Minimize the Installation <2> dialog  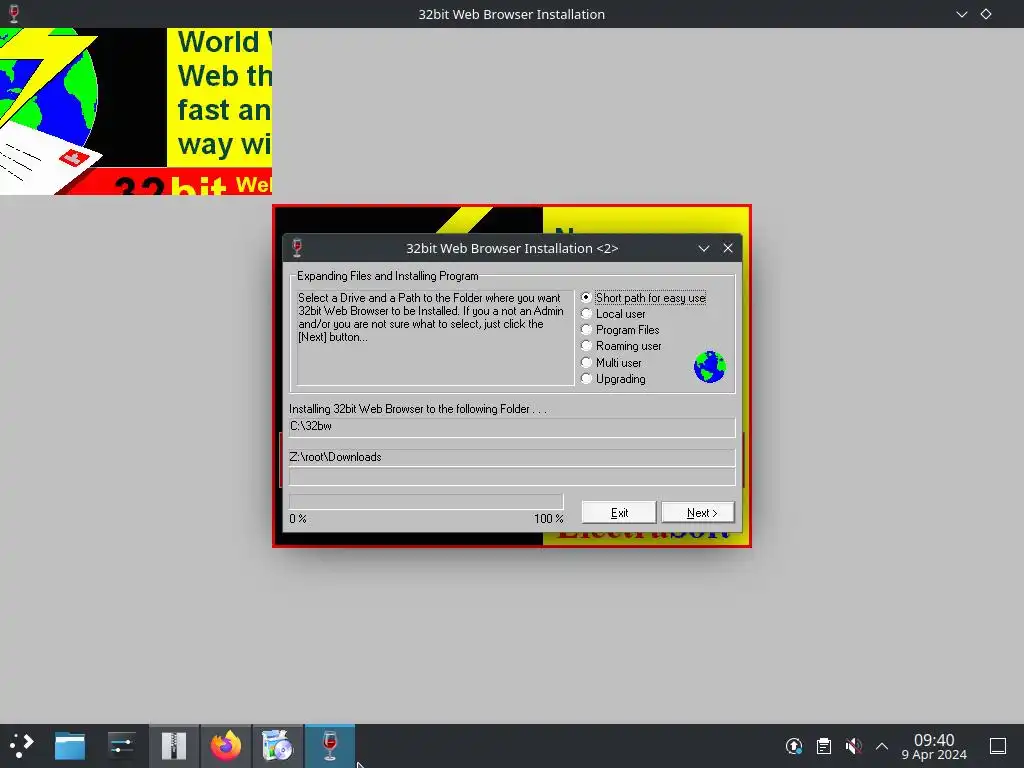pos(703,248)
